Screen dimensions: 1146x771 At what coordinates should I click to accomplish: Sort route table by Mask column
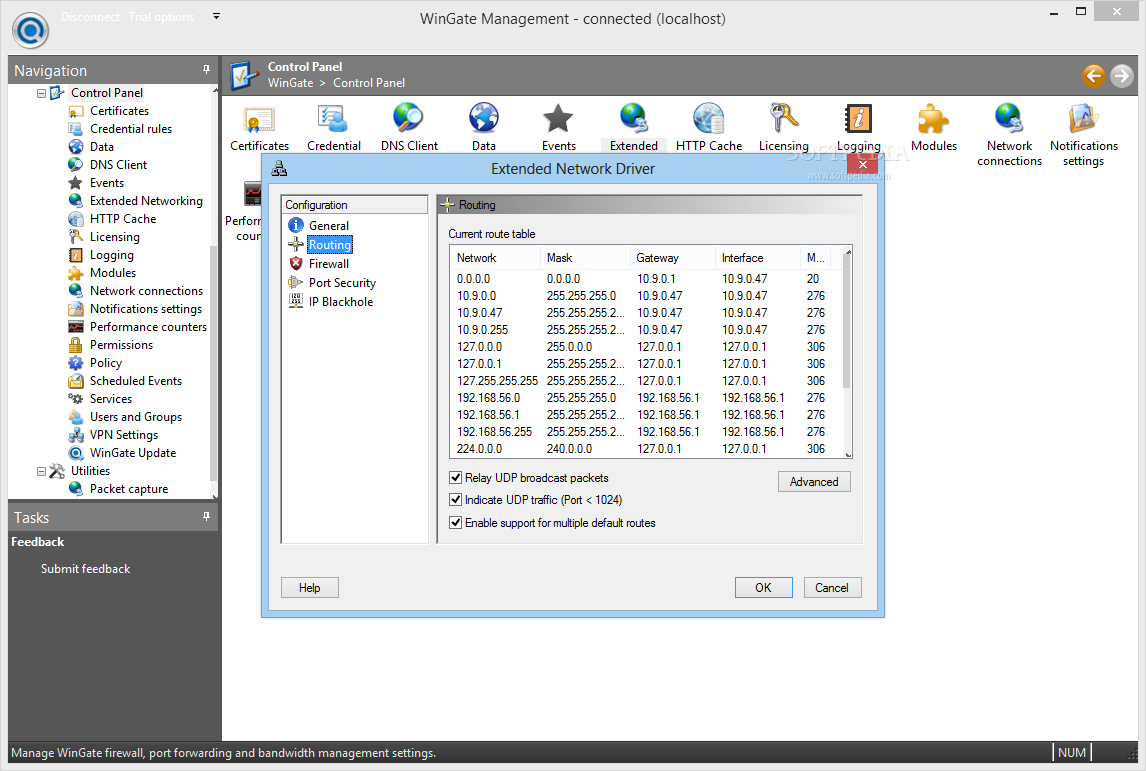[585, 258]
